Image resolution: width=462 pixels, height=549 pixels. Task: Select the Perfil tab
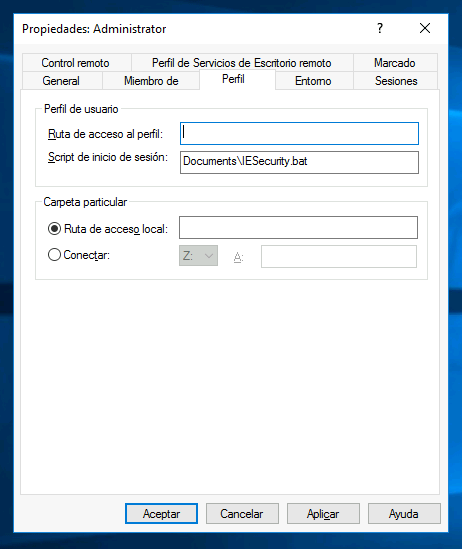click(x=233, y=79)
